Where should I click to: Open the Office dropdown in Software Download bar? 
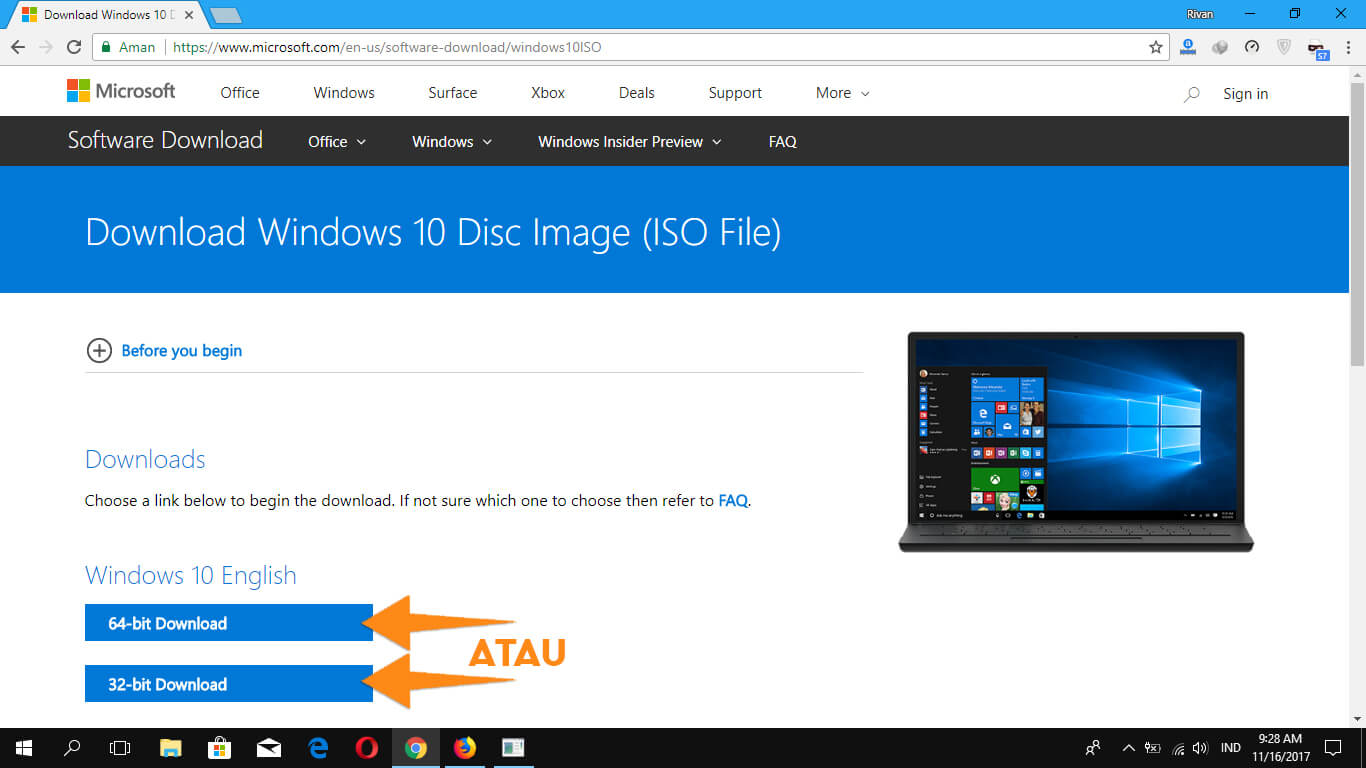tap(337, 142)
